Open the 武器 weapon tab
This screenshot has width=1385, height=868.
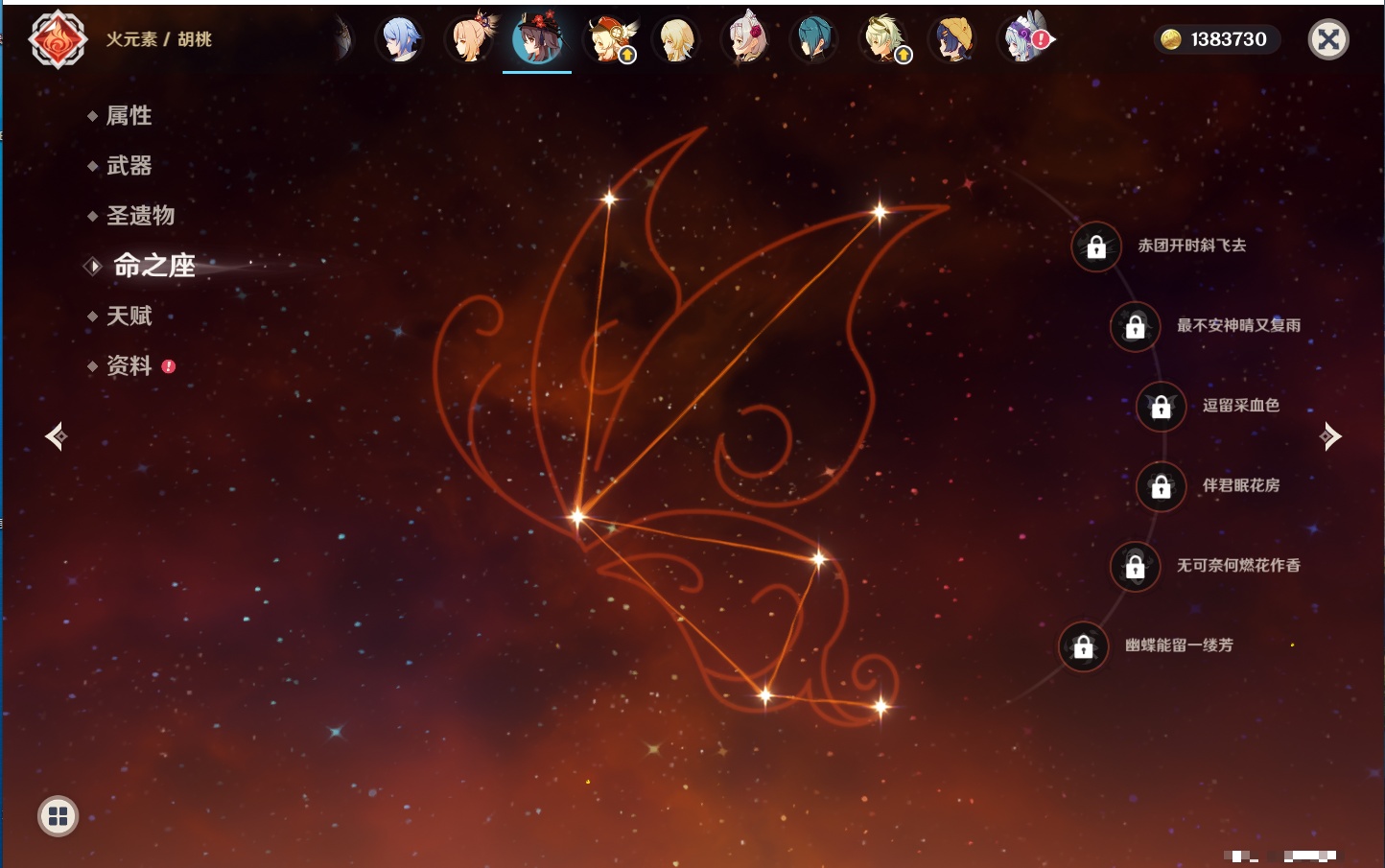[x=129, y=166]
